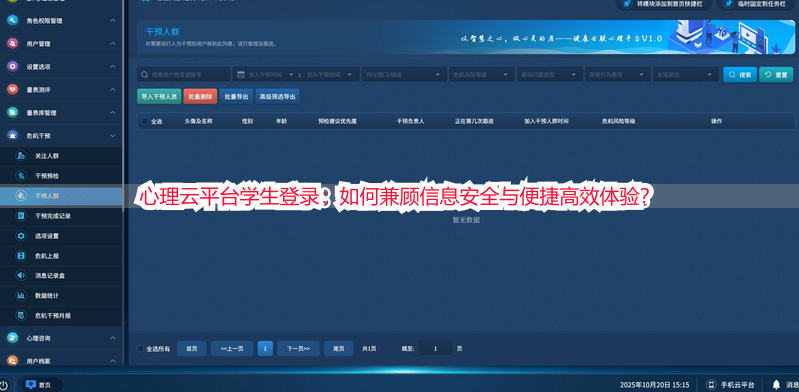Click the power icon in taskbar
This screenshot has width=799, height=392.
pos(3,385)
